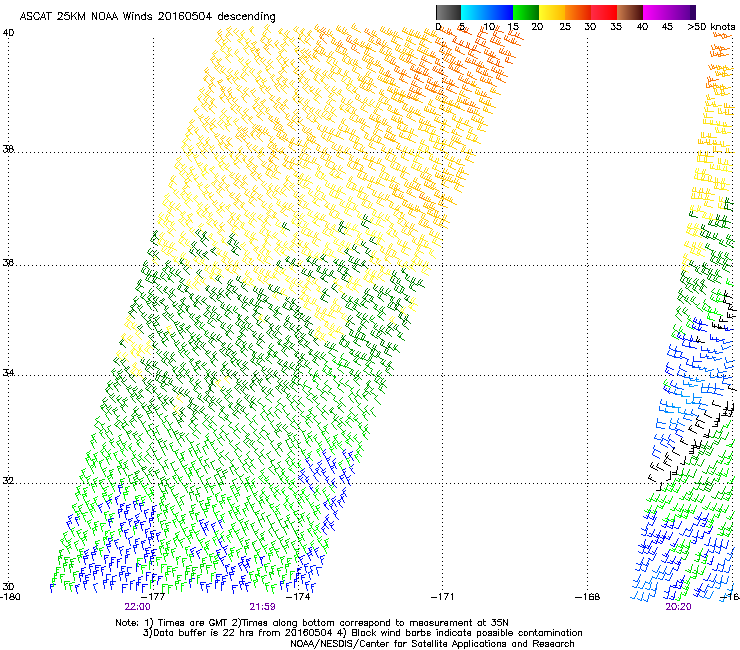740x650 pixels.
Task: Click the green 15-20 knots legend segment
Action: click(x=526, y=12)
